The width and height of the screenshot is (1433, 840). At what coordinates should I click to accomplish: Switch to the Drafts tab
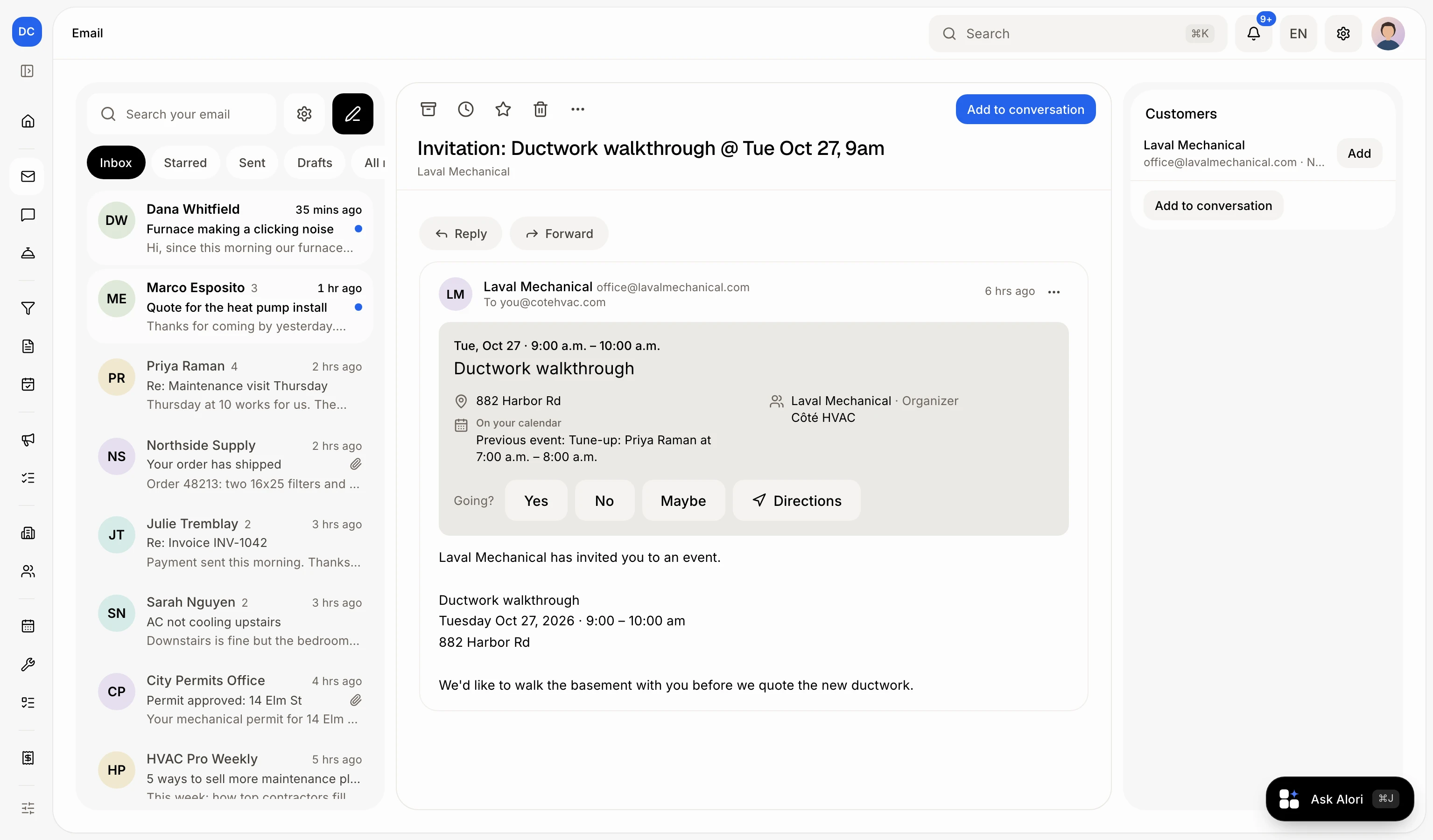point(315,162)
